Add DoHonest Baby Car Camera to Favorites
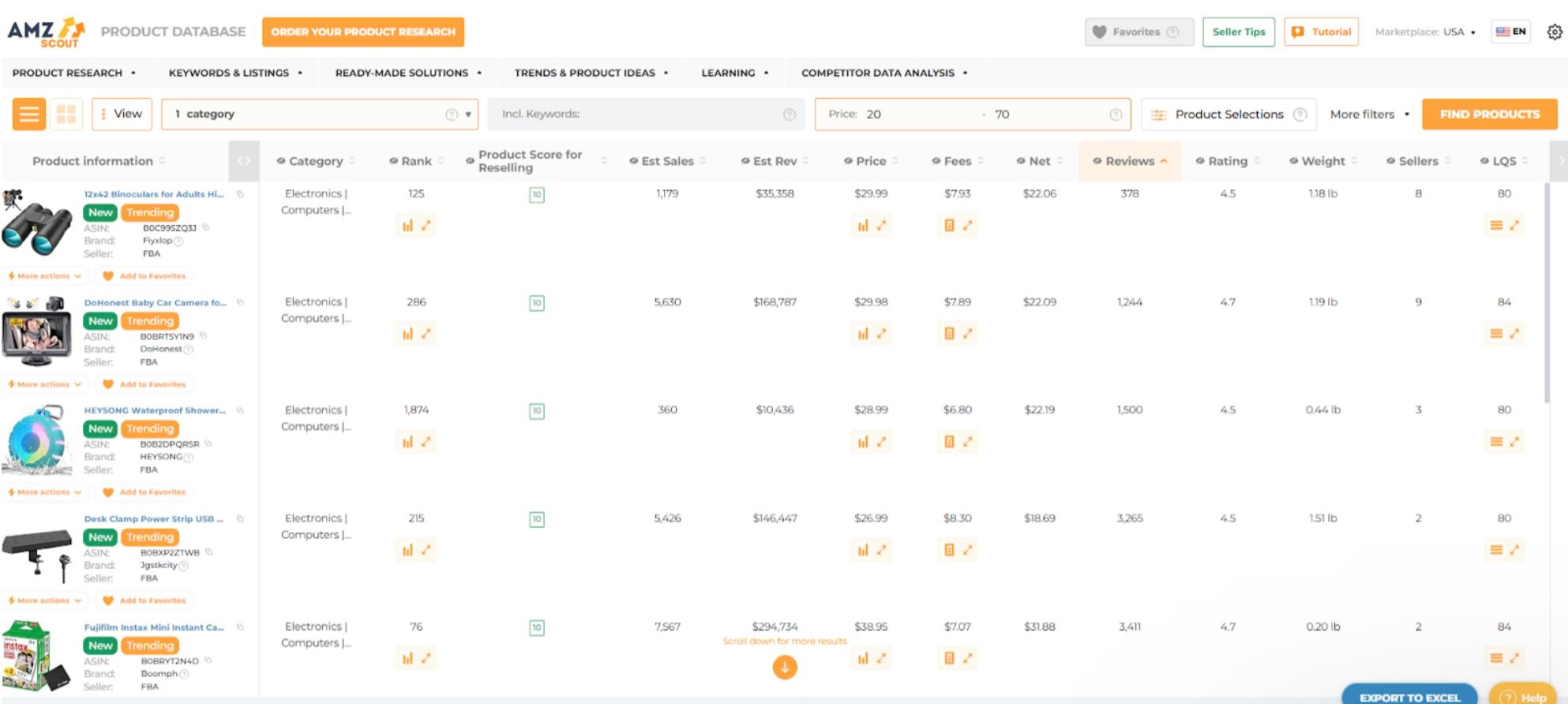 144,384
